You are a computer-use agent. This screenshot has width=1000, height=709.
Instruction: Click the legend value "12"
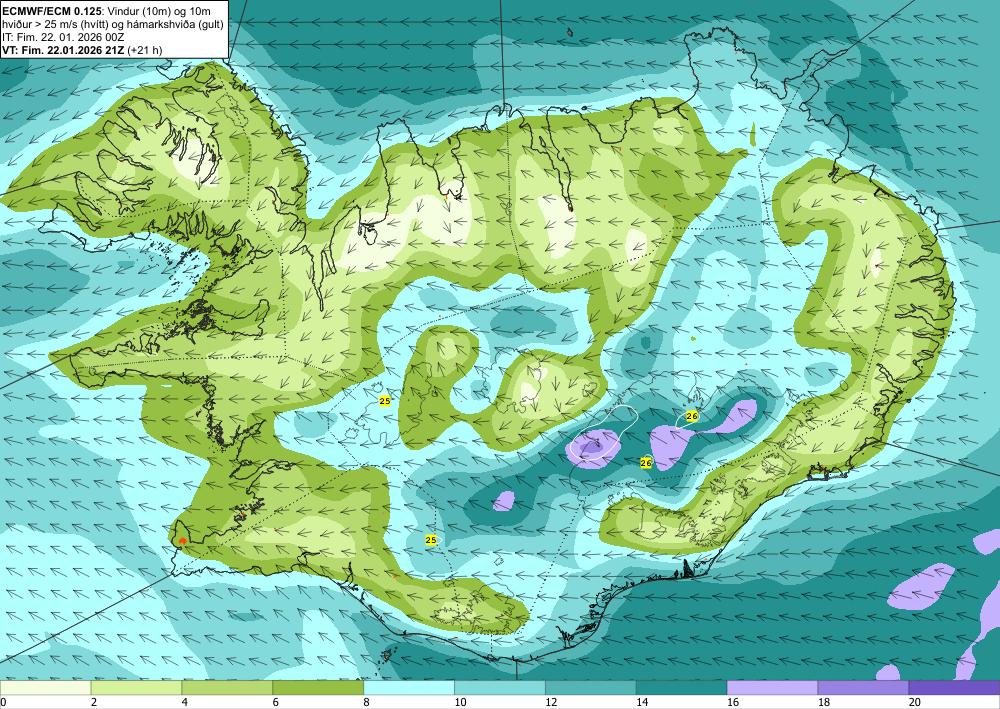click(x=551, y=703)
